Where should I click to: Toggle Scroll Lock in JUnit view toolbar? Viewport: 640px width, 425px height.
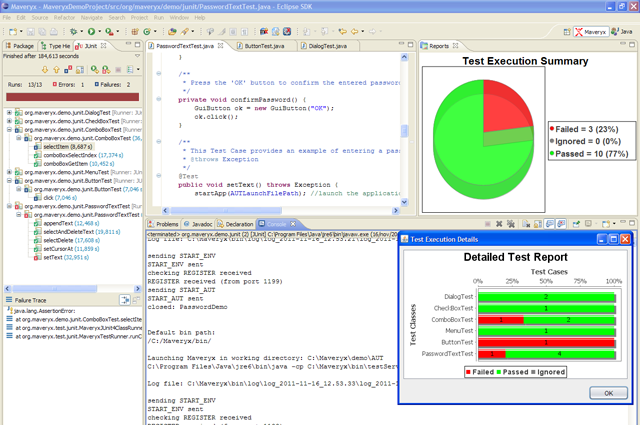pos(80,70)
